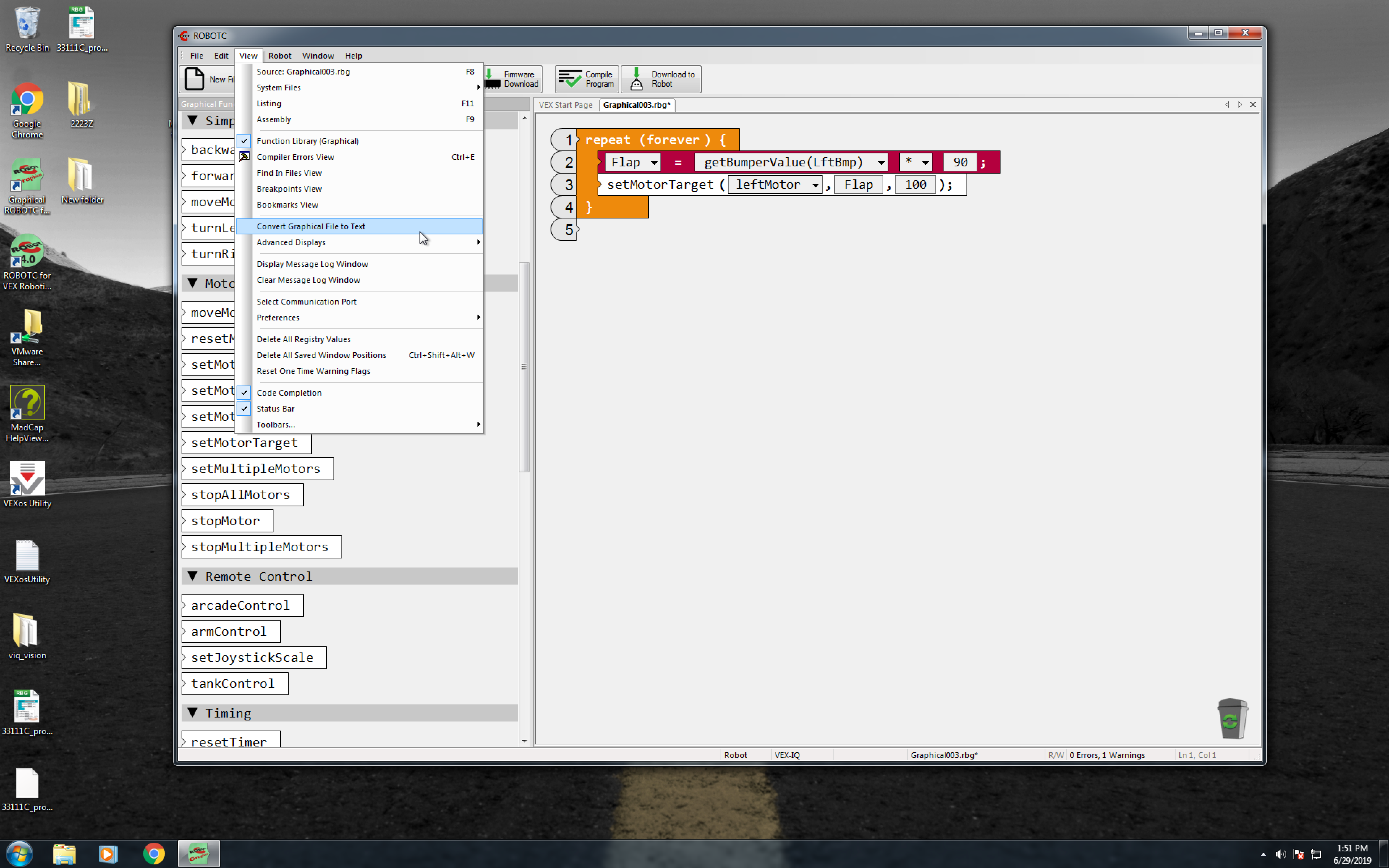Select the MadCap HelpViewer desktop icon
Screen dimensions: 1389x868
pos(27,414)
